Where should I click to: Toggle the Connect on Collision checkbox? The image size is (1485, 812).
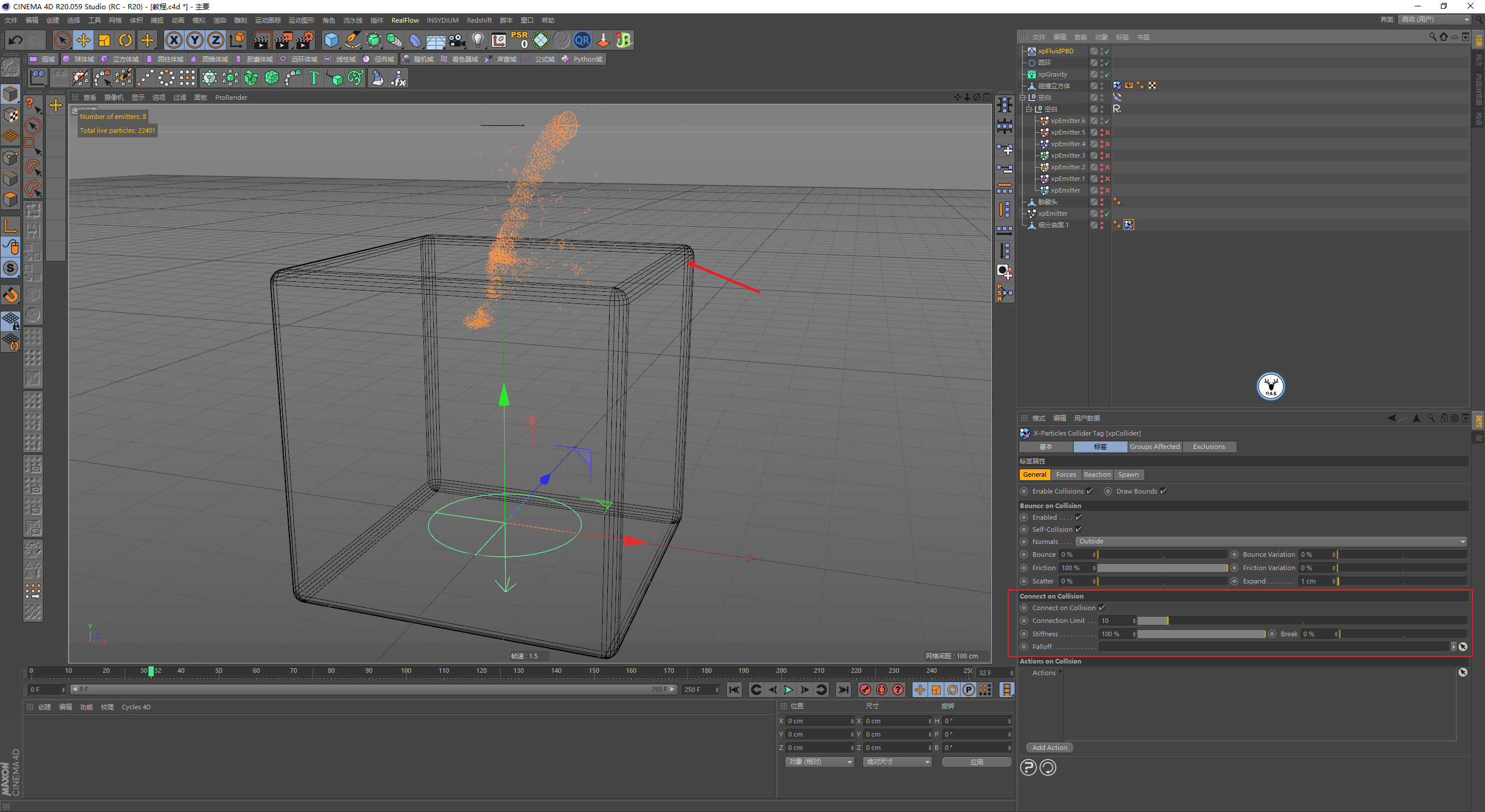tap(1102, 608)
